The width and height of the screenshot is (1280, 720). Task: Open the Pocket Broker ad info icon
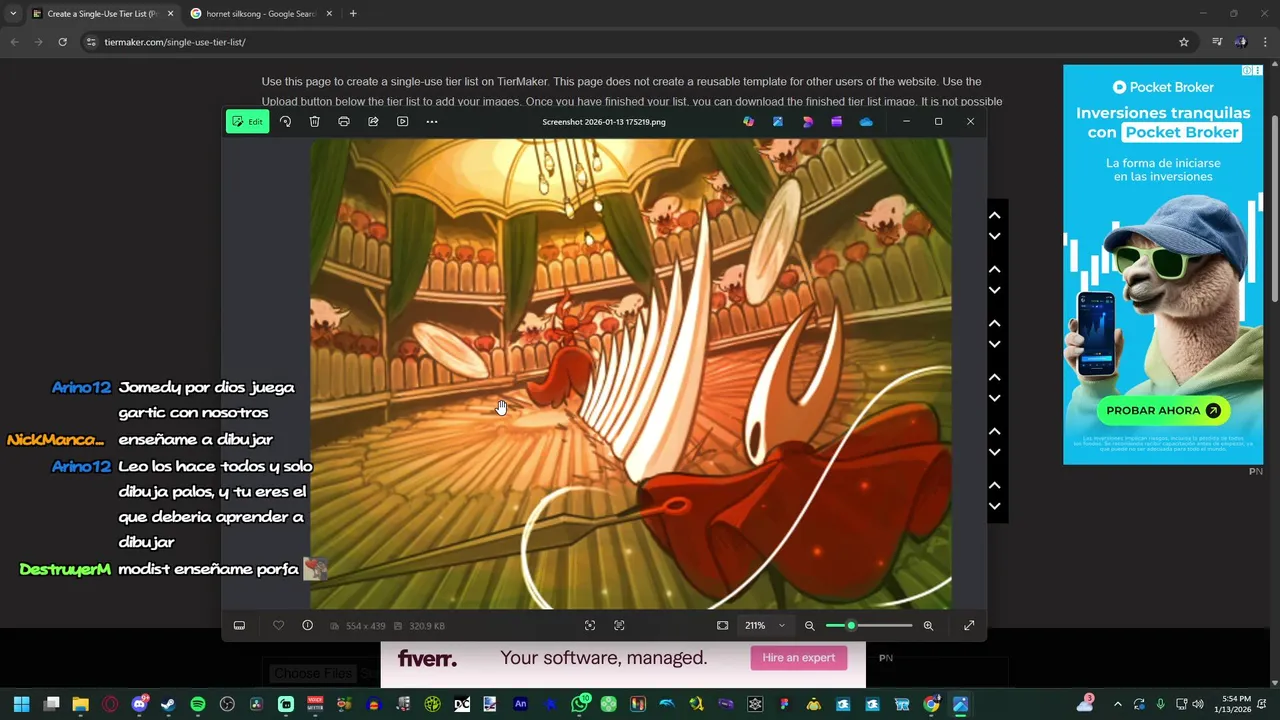click(1247, 71)
